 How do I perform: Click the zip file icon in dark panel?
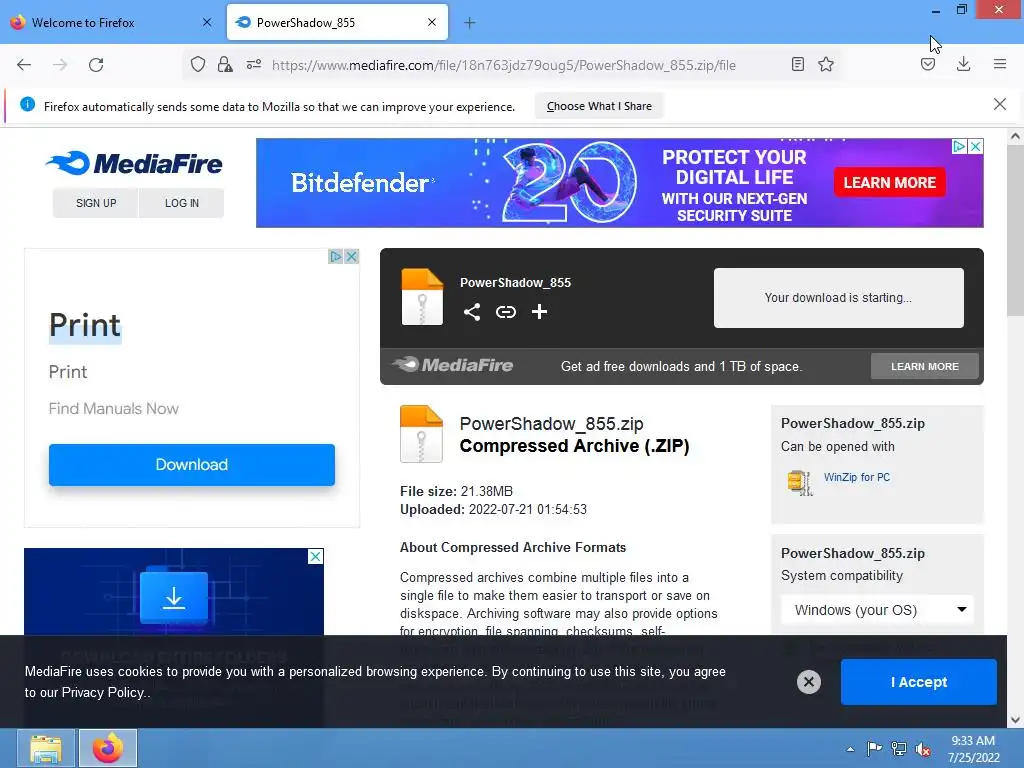(422, 296)
